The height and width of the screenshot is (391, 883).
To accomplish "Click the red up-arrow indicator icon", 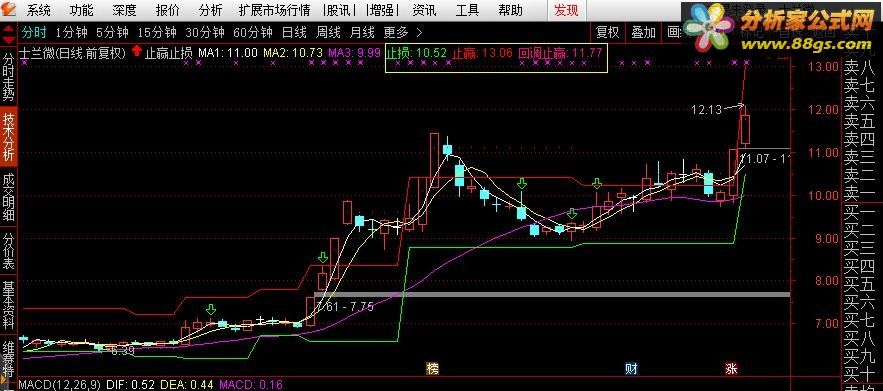I will (136, 53).
